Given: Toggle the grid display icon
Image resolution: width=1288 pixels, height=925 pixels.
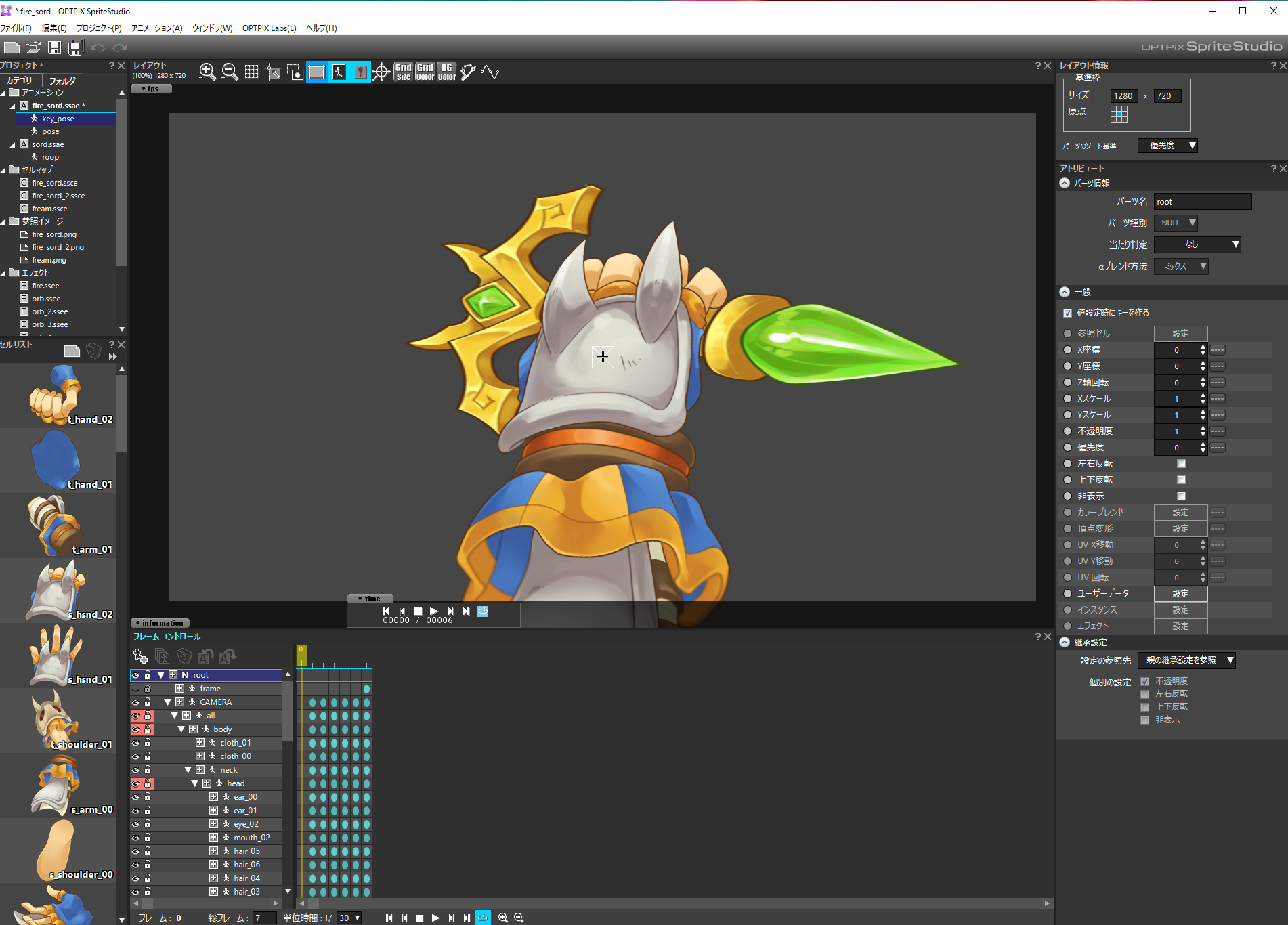Looking at the screenshot, I should 251,72.
